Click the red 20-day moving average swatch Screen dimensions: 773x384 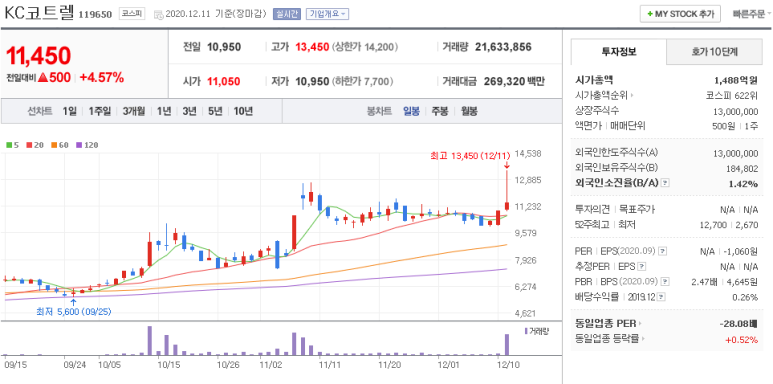click(x=29, y=145)
